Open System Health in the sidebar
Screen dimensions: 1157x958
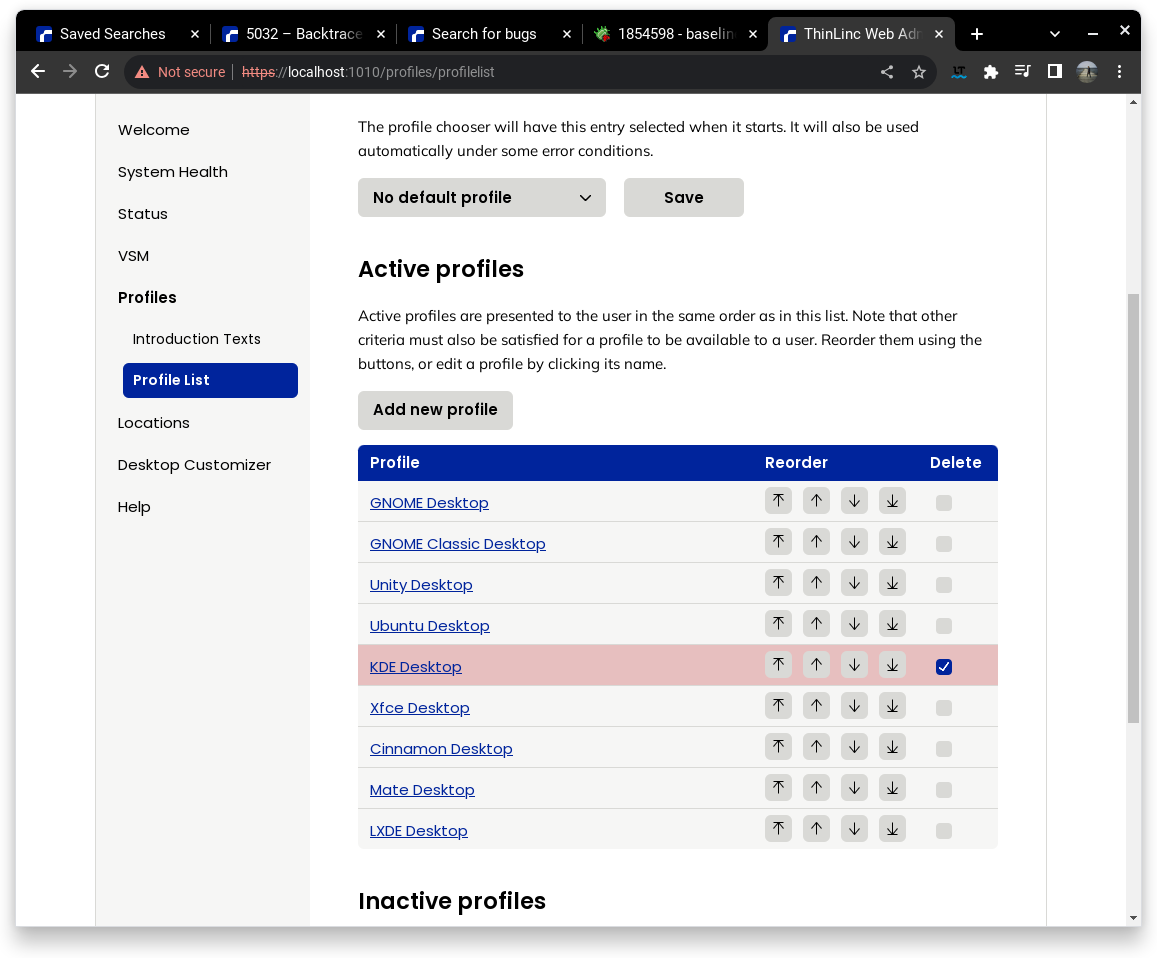point(173,172)
